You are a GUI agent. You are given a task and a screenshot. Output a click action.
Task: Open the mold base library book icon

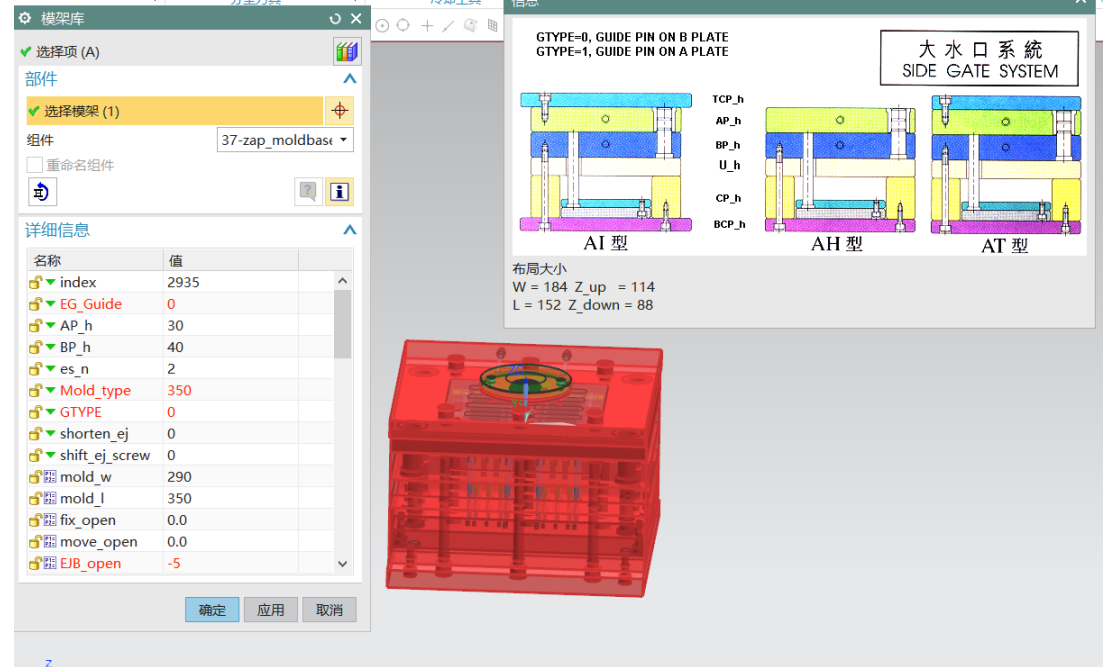pos(346,52)
